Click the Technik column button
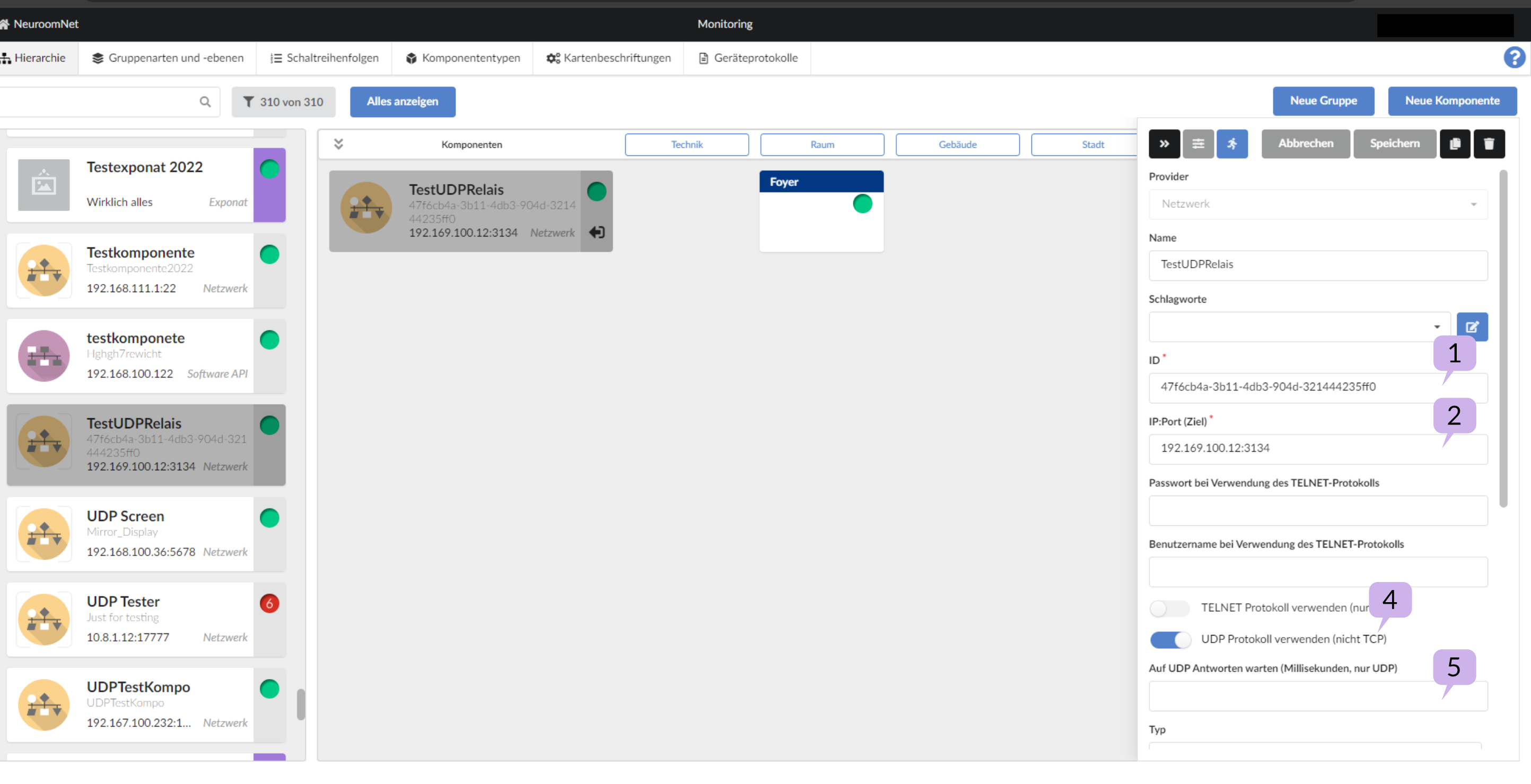Viewport: 1531px width, 784px height. point(686,144)
